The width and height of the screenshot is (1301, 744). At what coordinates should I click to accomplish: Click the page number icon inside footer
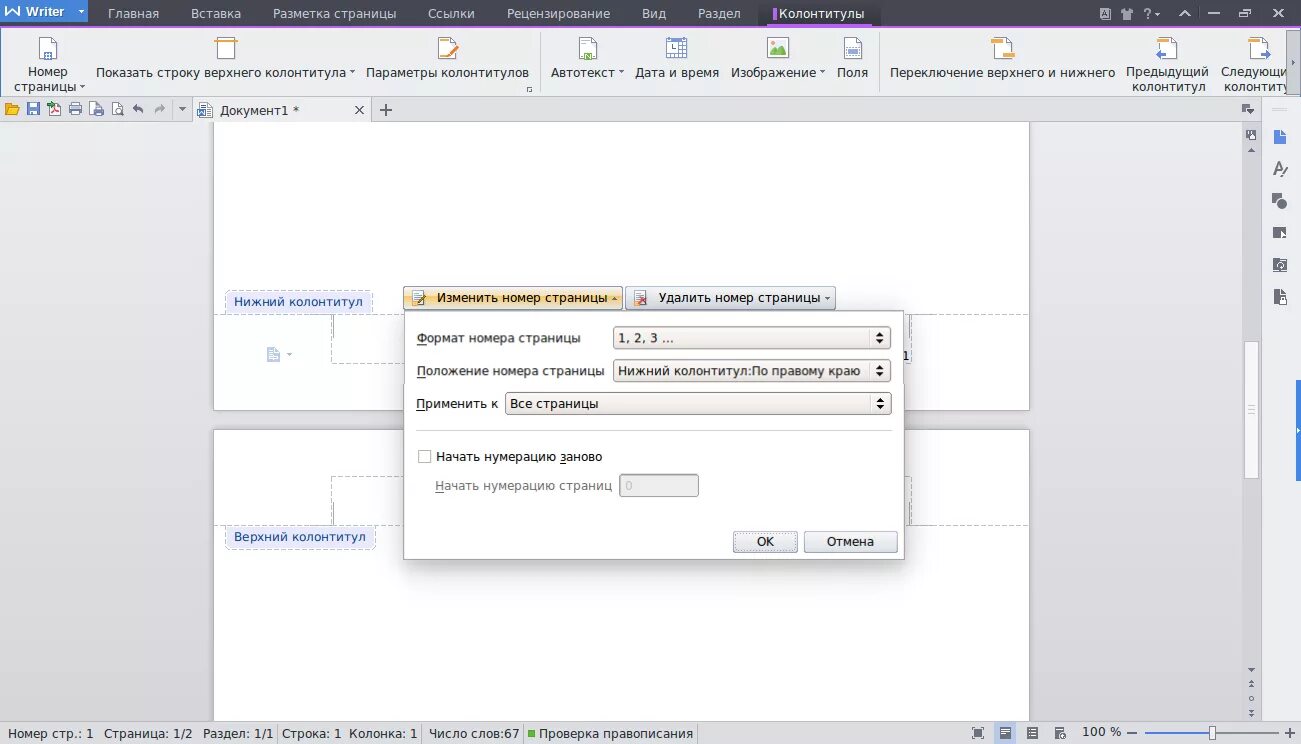[x=274, y=354]
